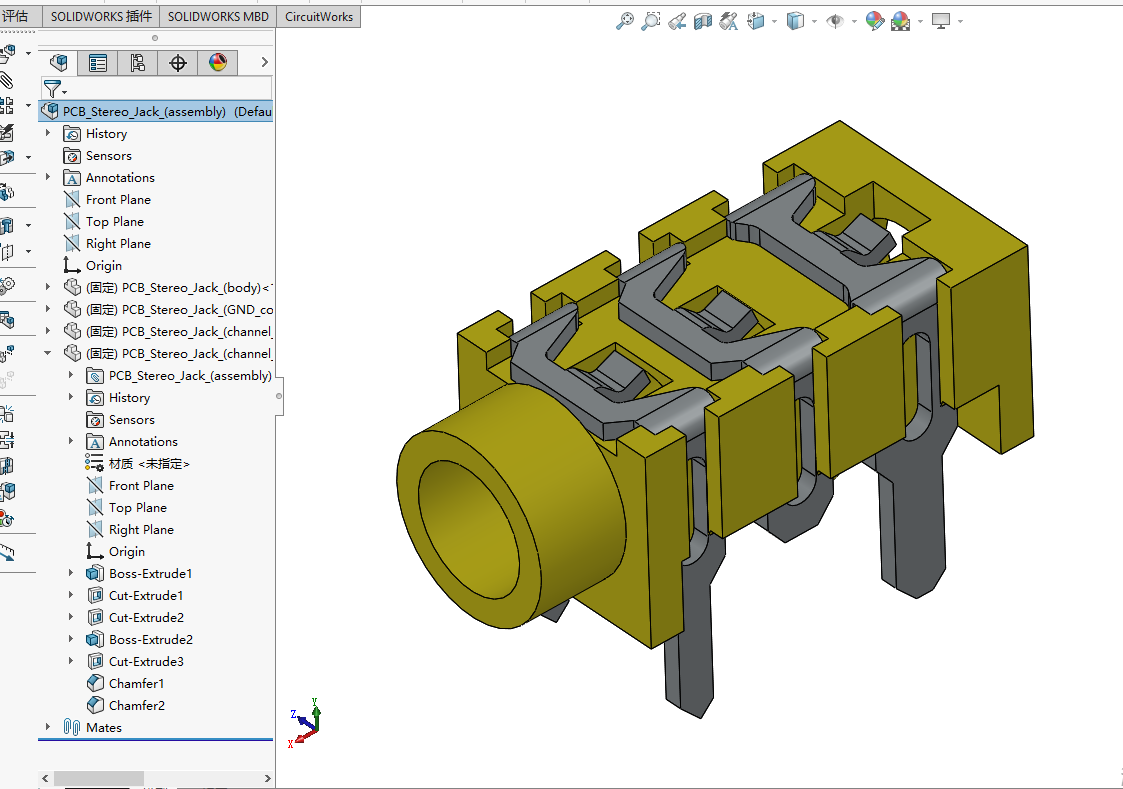The width and height of the screenshot is (1123, 789).
Task: Expand the top-level History folder arrow
Action: 48,133
